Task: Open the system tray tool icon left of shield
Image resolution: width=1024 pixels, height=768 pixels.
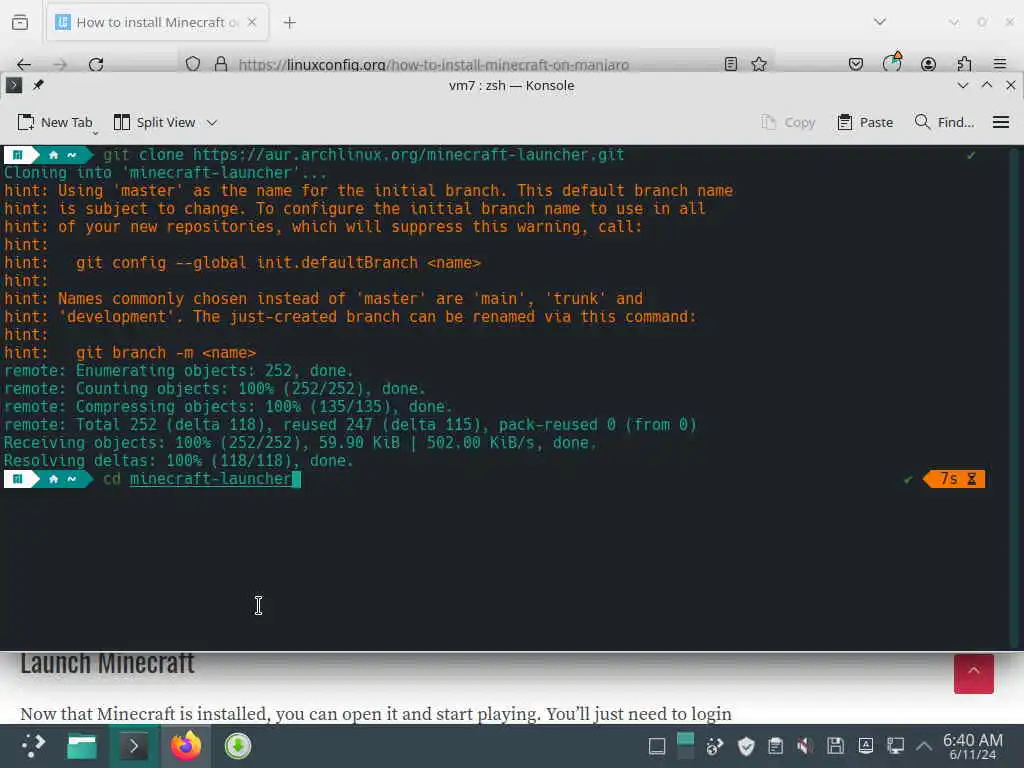Action: (714, 746)
